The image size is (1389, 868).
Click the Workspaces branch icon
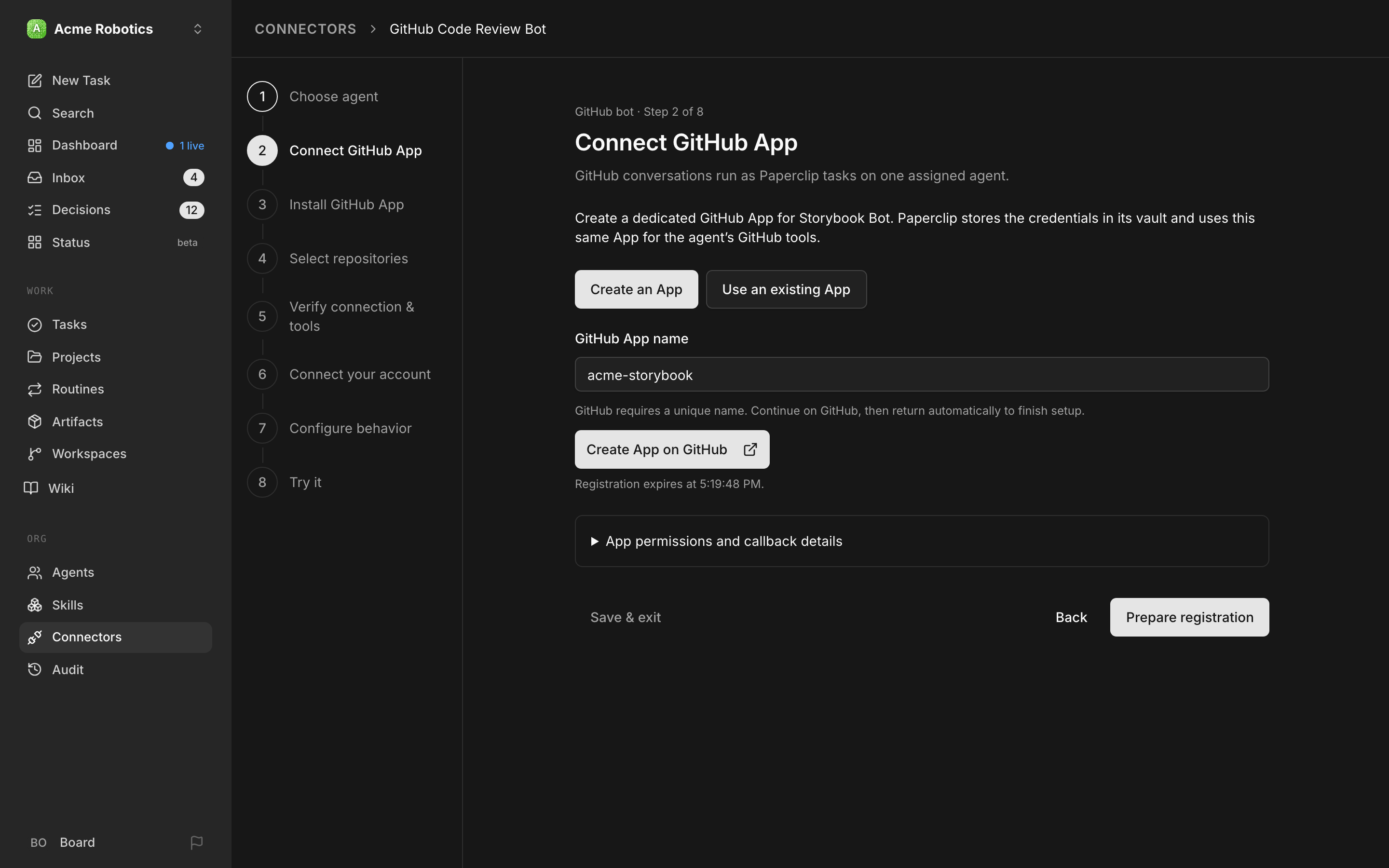34,453
